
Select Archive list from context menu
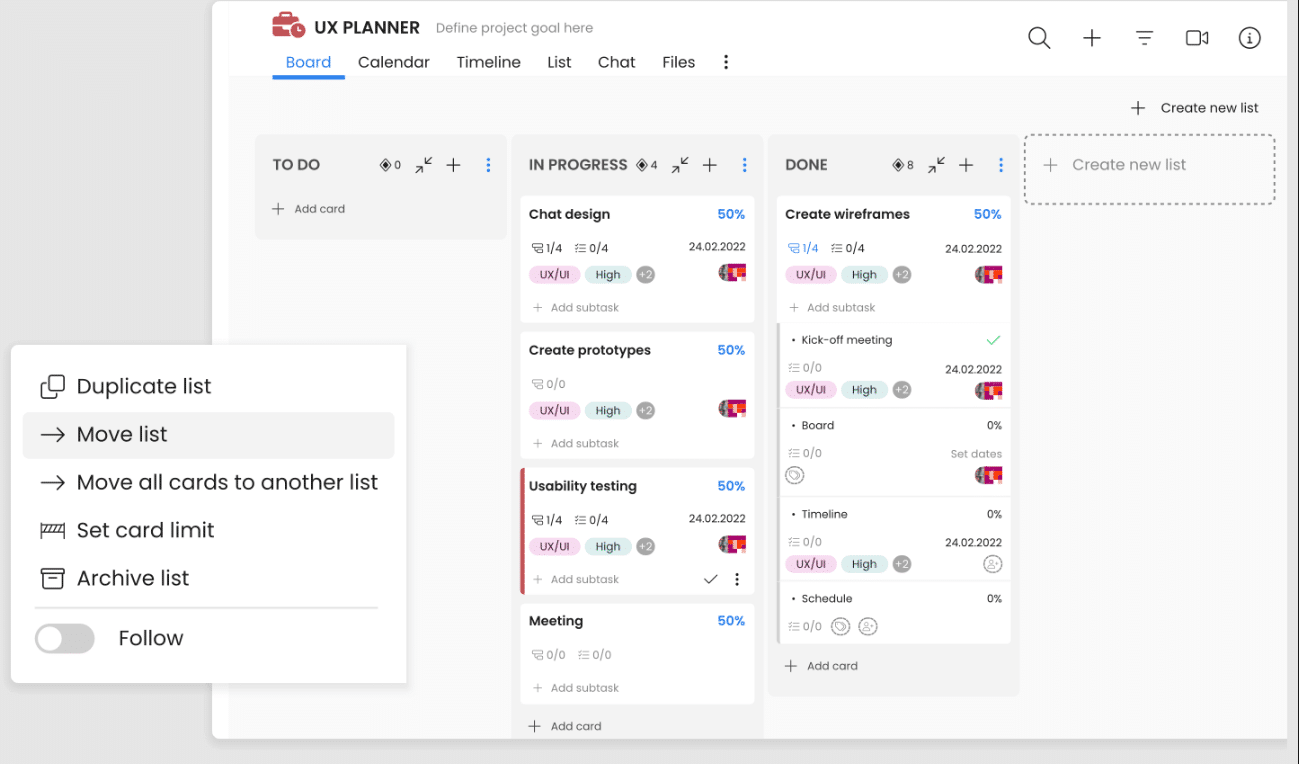[132, 578]
